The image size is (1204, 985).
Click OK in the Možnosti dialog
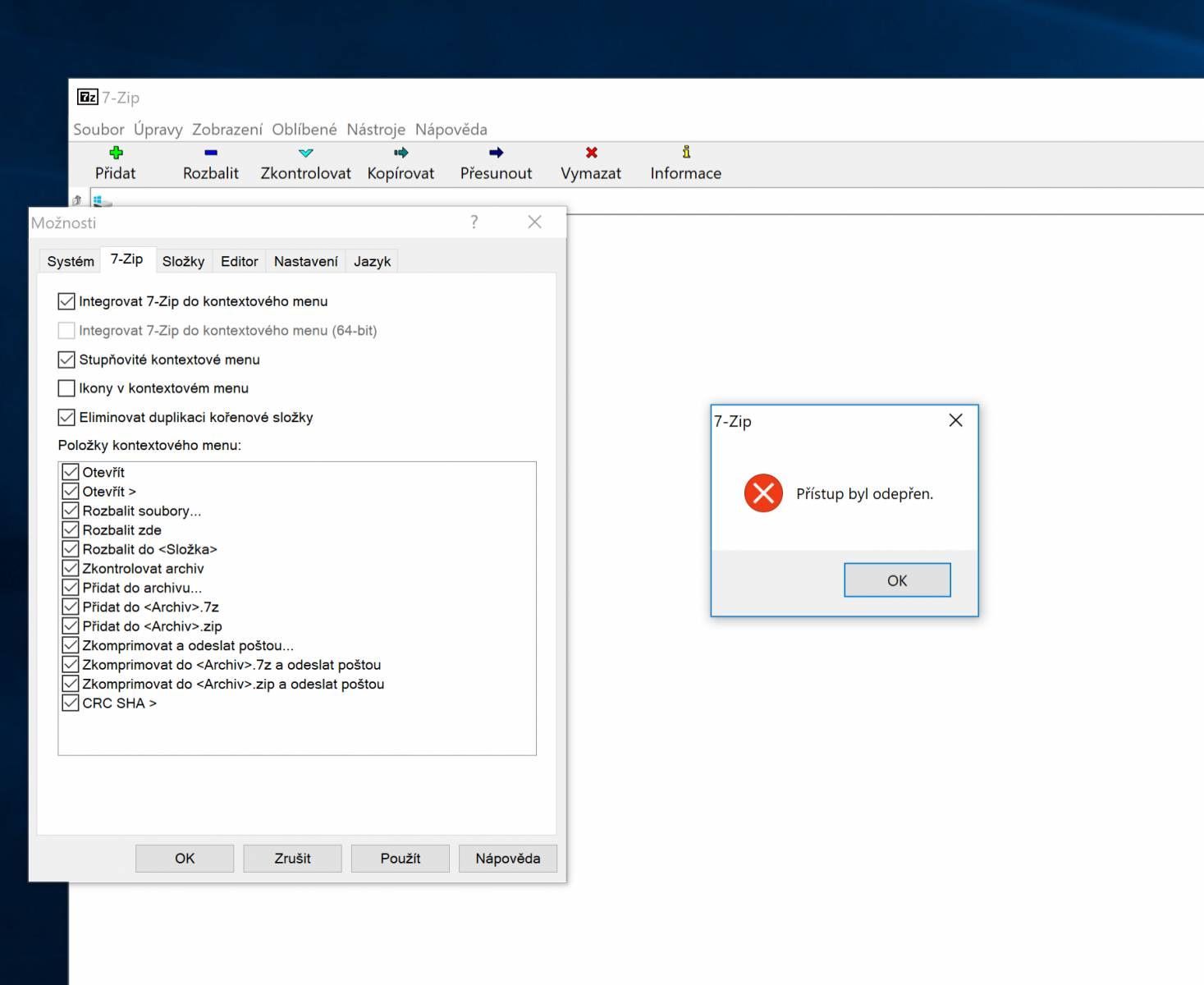click(x=185, y=859)
